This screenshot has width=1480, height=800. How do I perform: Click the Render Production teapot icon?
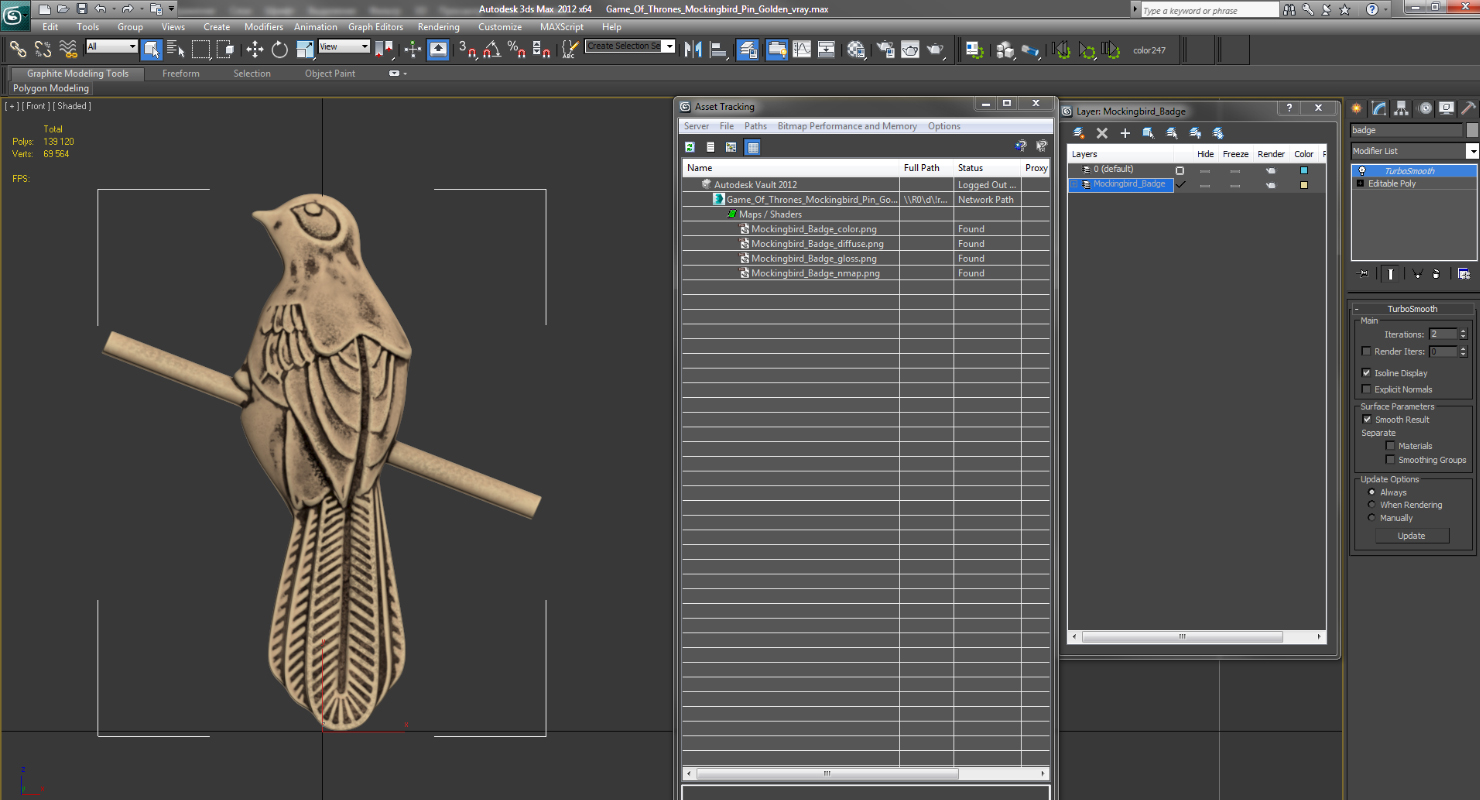point(935,49)
